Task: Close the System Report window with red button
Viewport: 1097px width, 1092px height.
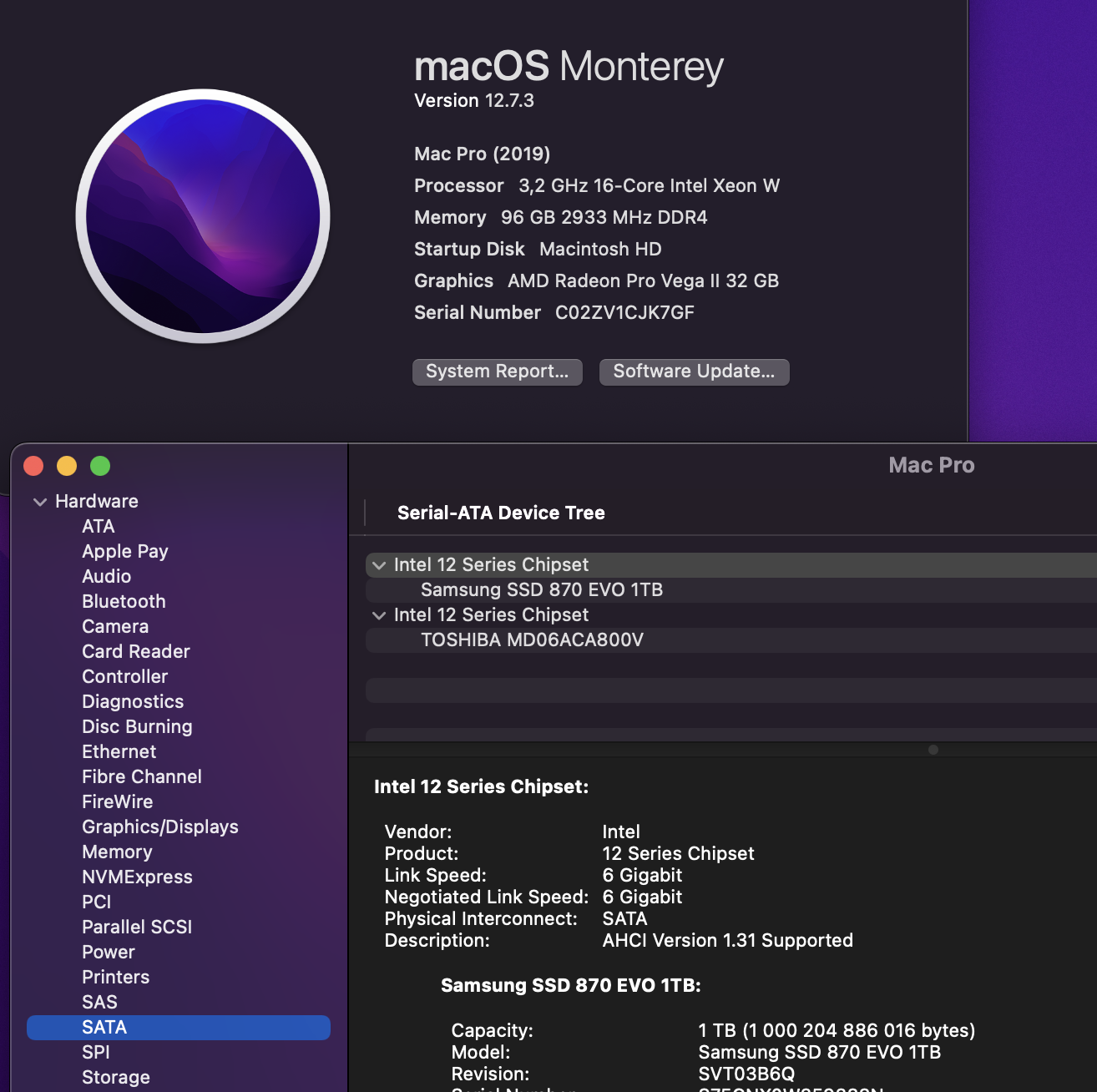Action: (33, 466)
